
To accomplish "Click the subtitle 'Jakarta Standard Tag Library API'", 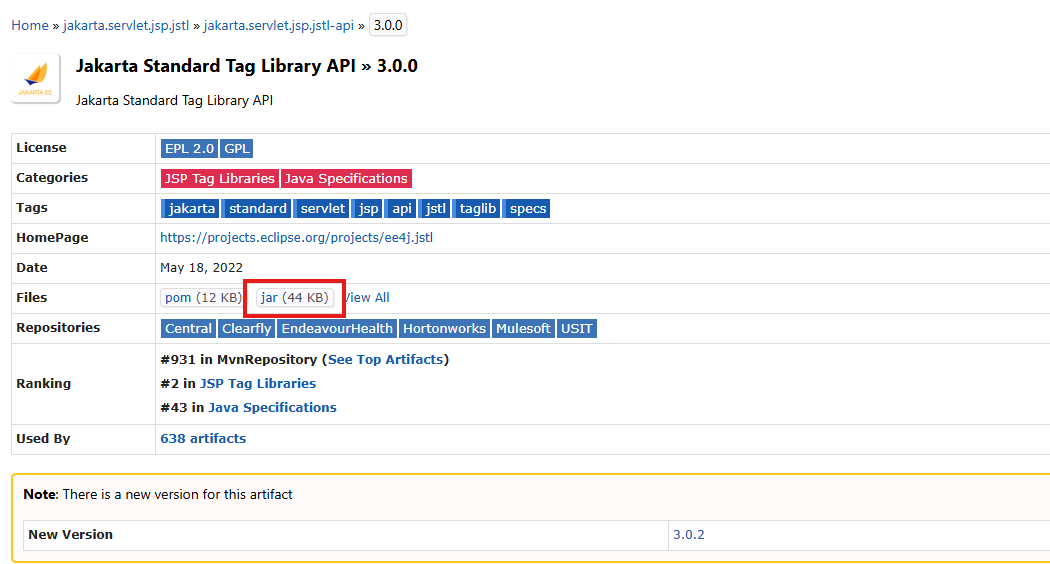I will click(174, 100).
